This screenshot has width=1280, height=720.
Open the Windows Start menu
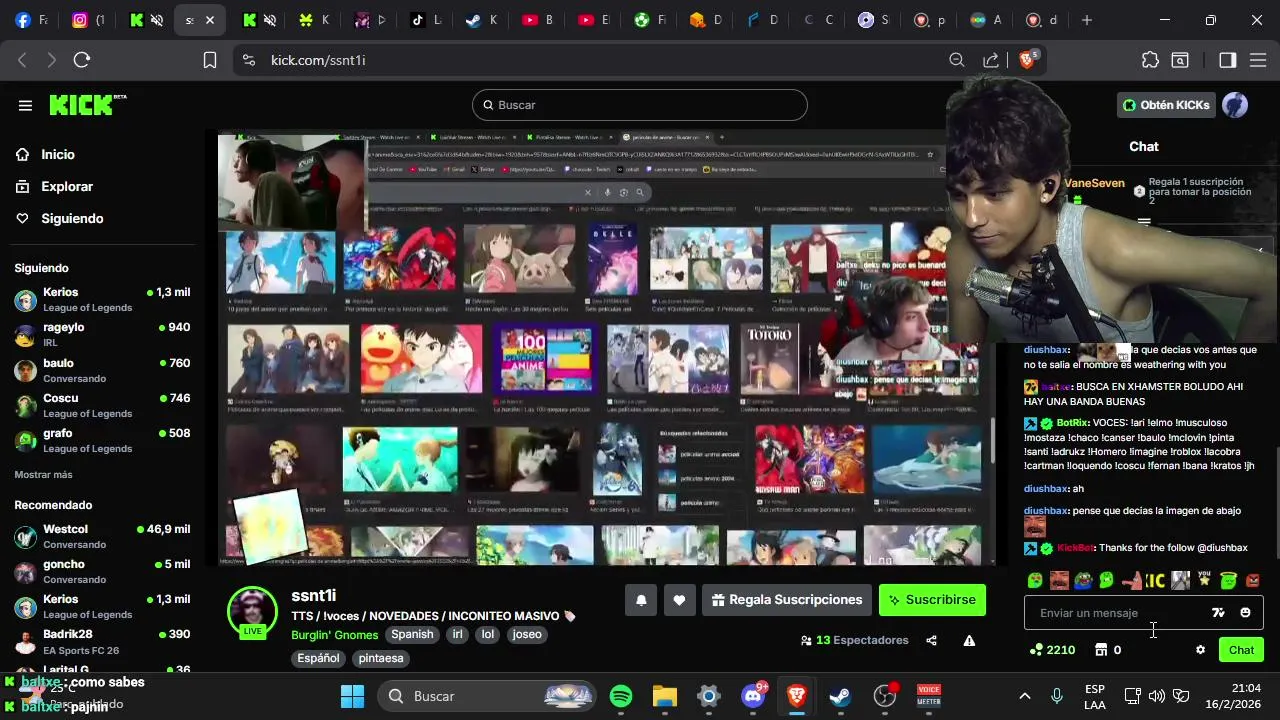[x=352, y=696]
